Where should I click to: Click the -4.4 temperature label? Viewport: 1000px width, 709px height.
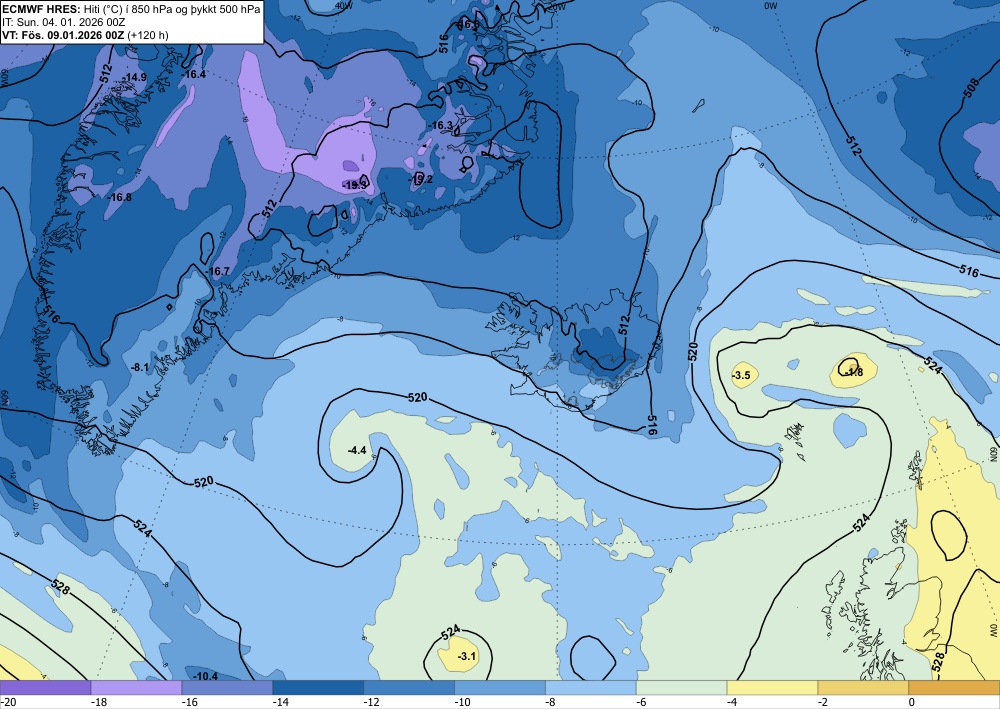[x=357, y=450]
